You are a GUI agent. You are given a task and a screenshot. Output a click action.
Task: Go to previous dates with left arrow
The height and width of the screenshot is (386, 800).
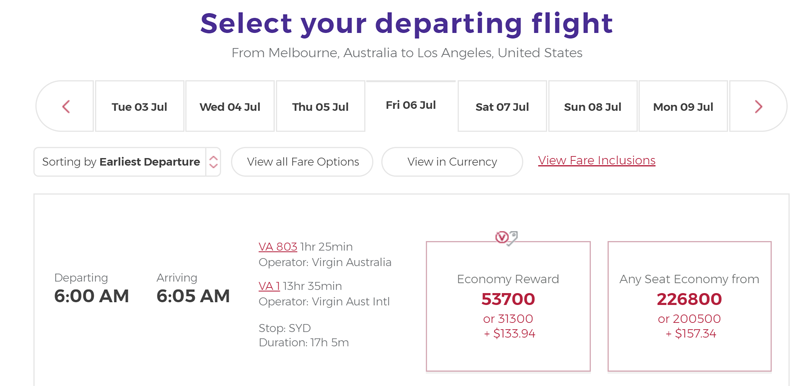tap(66, 107)
